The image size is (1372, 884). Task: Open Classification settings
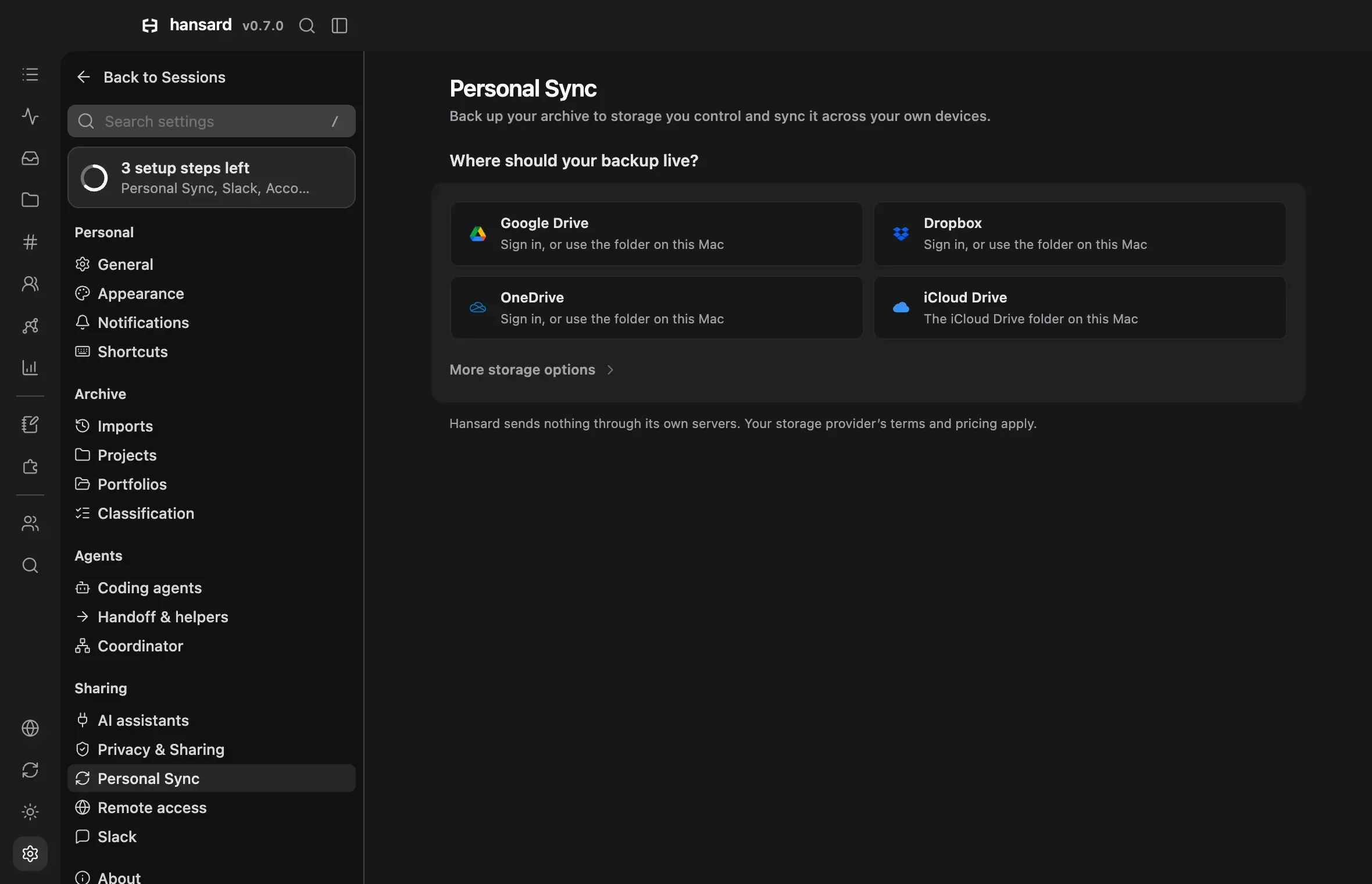pyautogui.click(x=212, y=514)
